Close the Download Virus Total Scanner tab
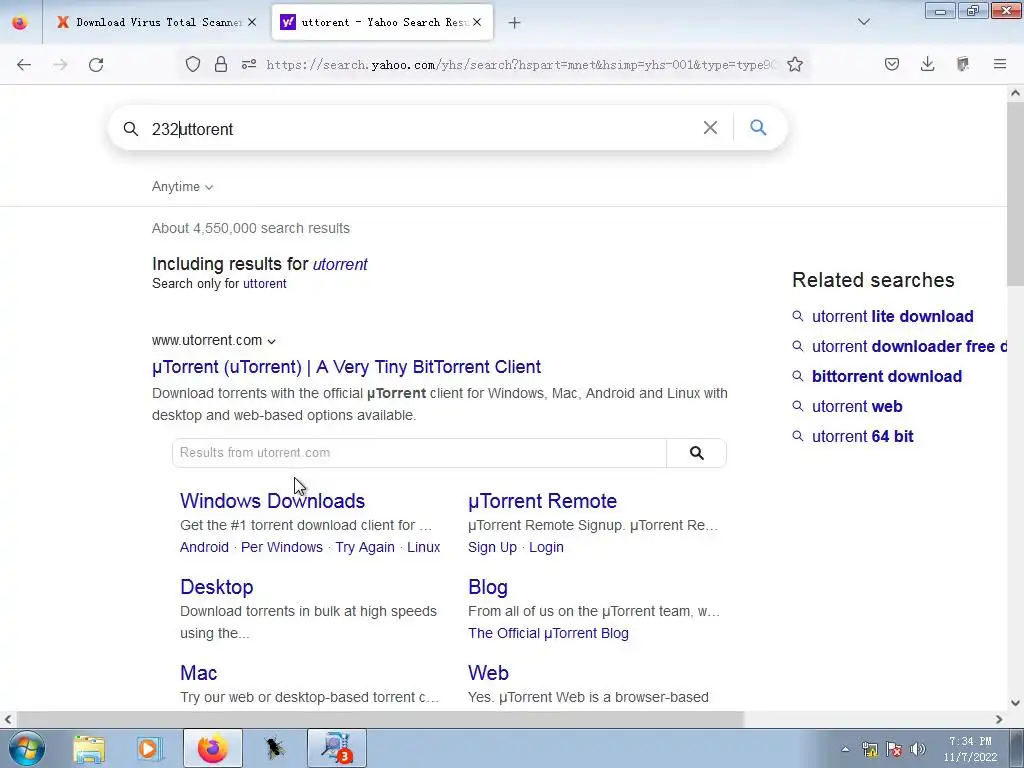This screenshot has width=1024, height=768. tap(252, 22)
